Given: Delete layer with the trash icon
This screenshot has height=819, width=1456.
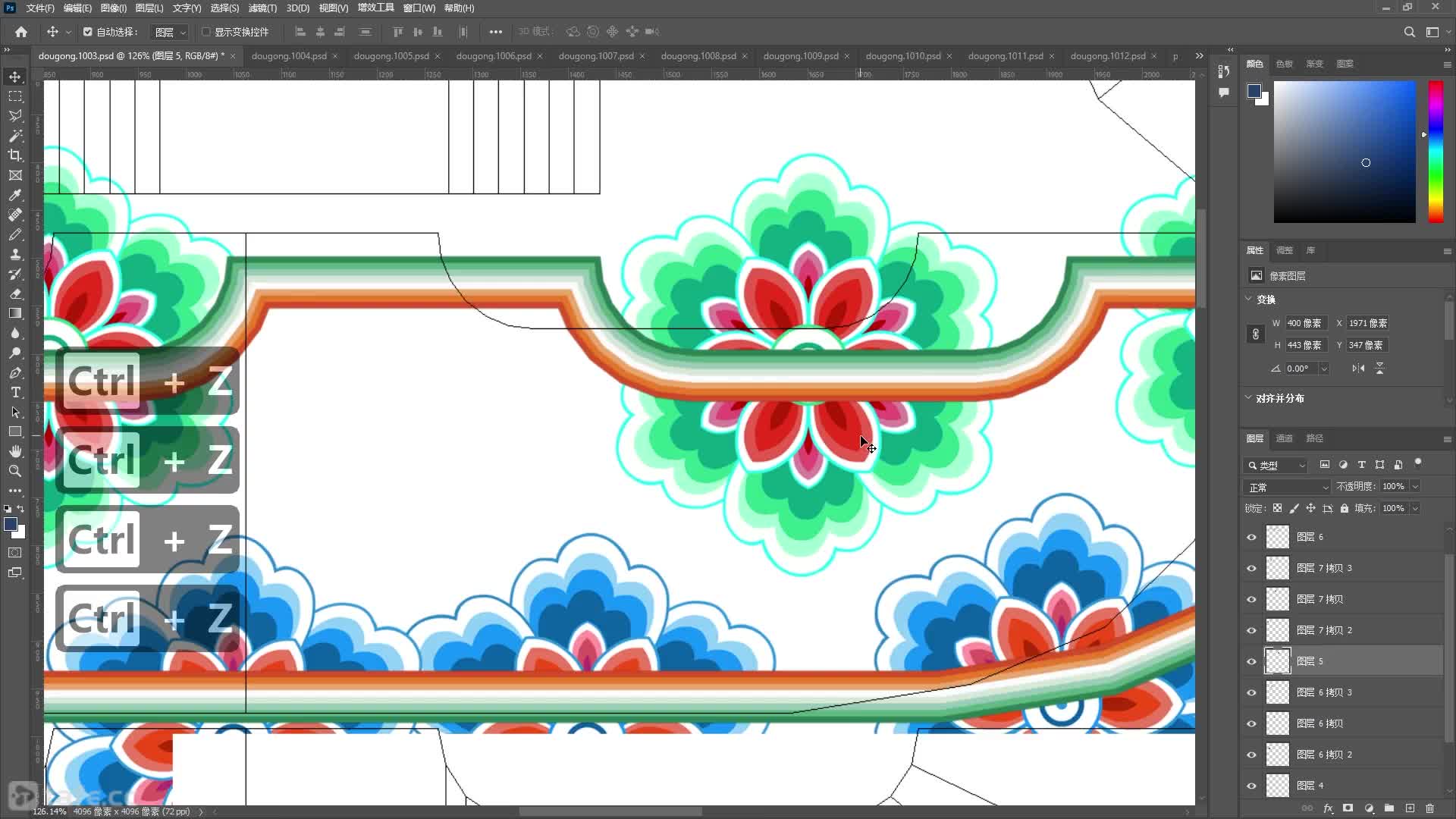Looking at the screenshot, I should coord(1430,808).
